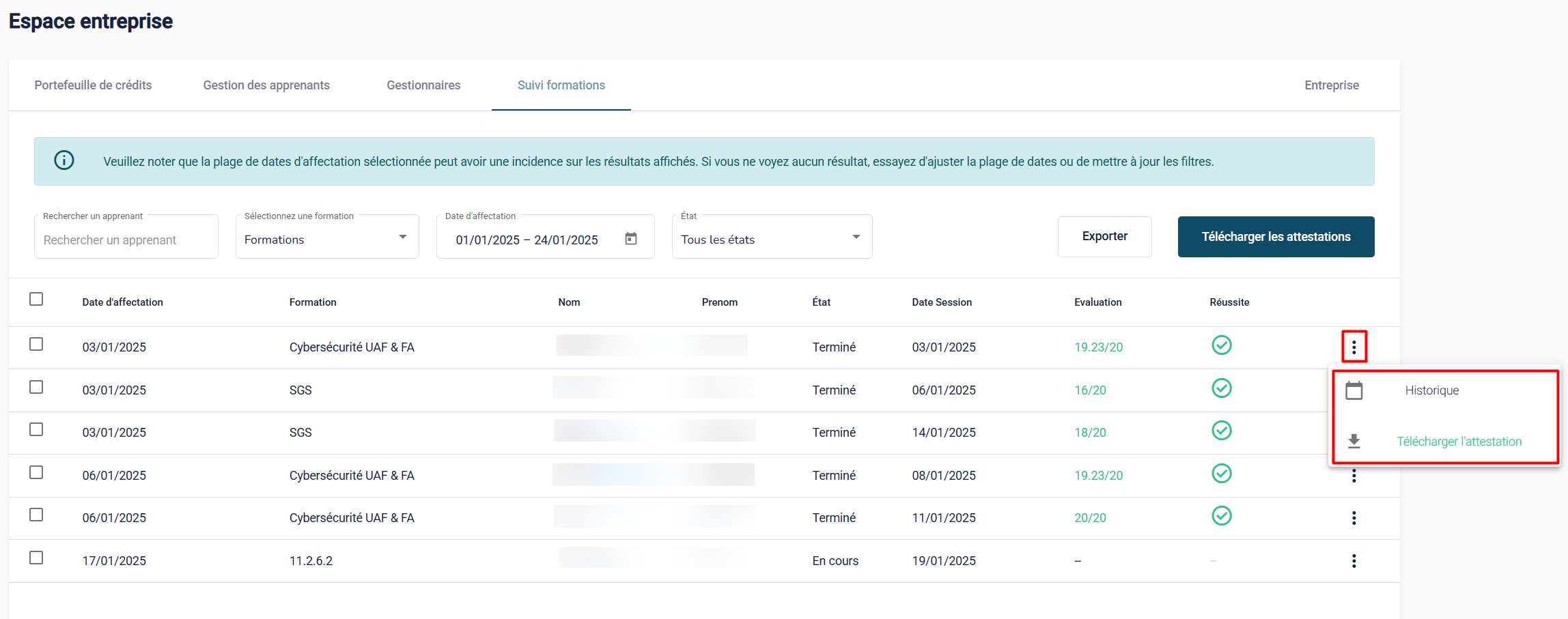This screenshot has width=1568, height=619.
Task: Open the Portefeuille de crédits tab
Action: 94,85
